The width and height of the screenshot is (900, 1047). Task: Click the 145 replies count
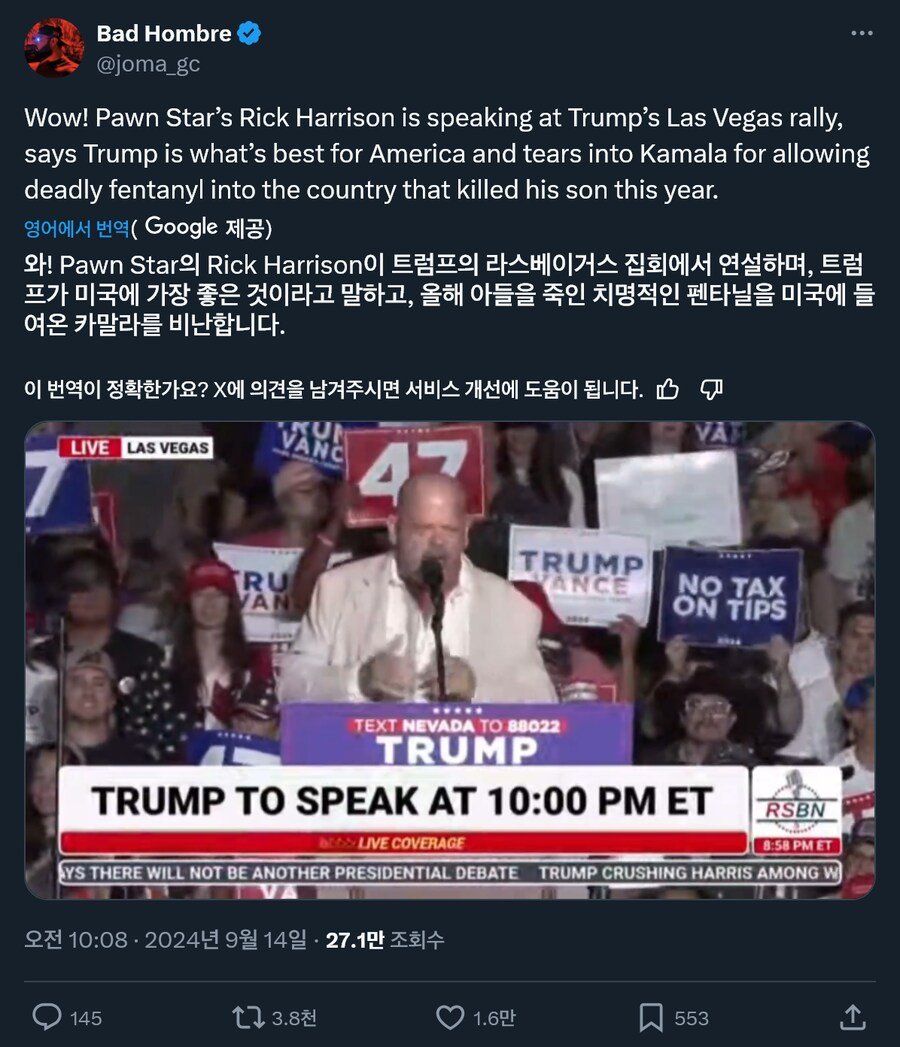(86, 1018)
